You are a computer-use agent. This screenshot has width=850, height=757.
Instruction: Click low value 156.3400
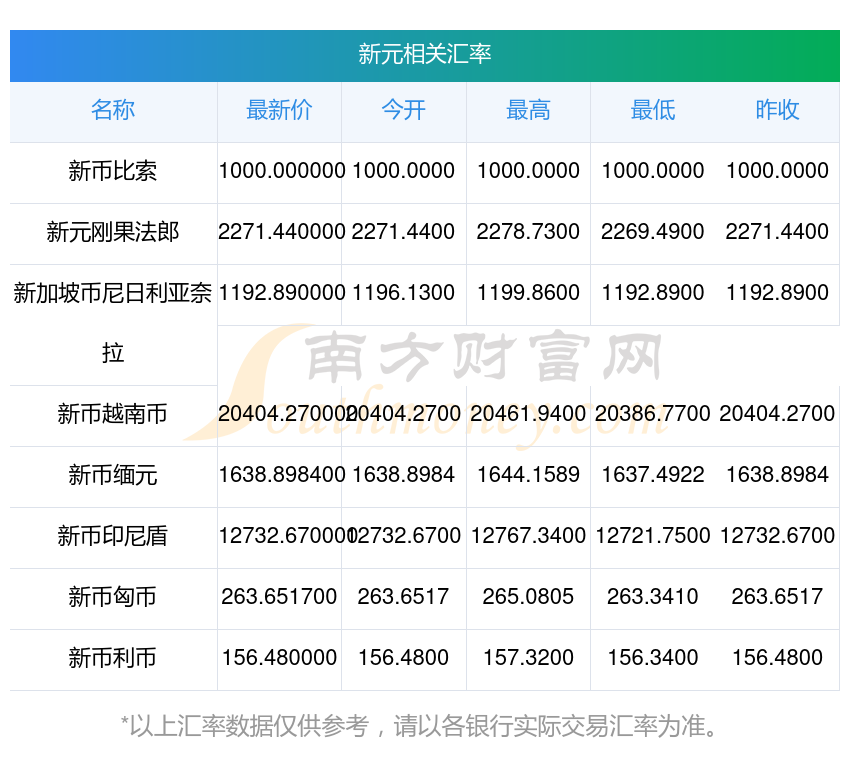pos(653,658)
